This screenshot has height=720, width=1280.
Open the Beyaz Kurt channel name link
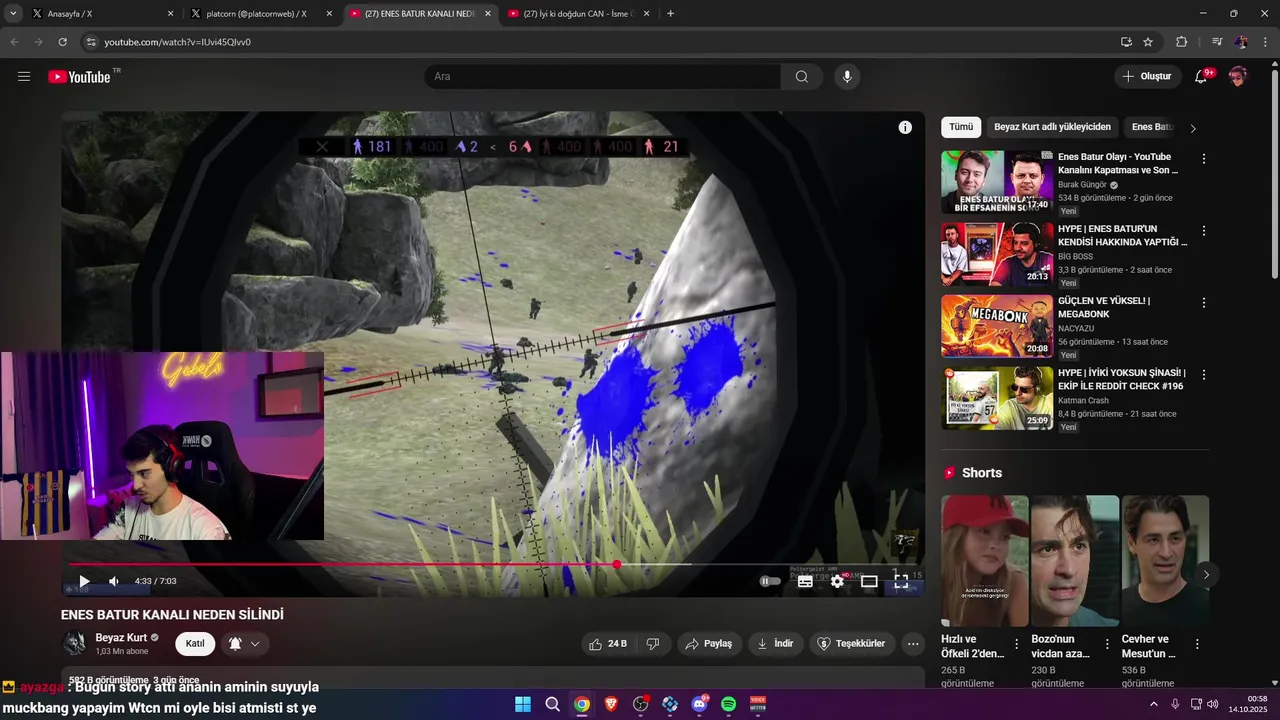121,637
